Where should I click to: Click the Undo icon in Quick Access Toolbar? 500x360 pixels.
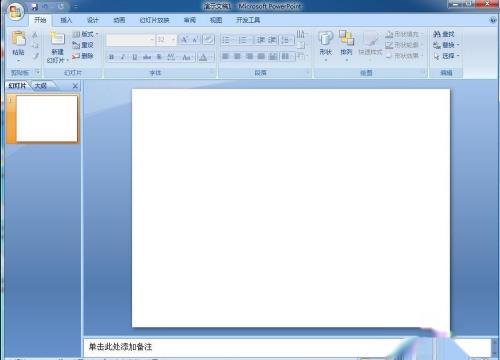tap(46, 7)
